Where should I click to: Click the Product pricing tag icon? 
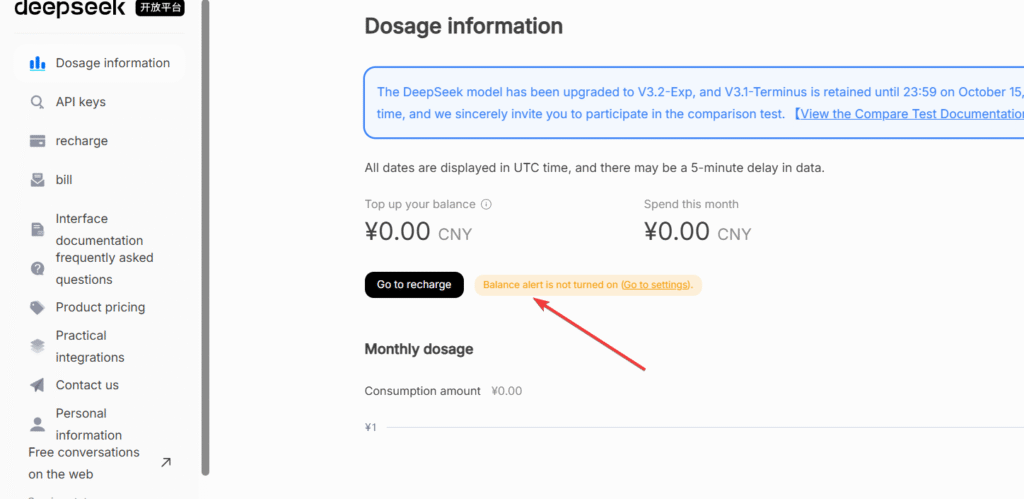[38, 308]
